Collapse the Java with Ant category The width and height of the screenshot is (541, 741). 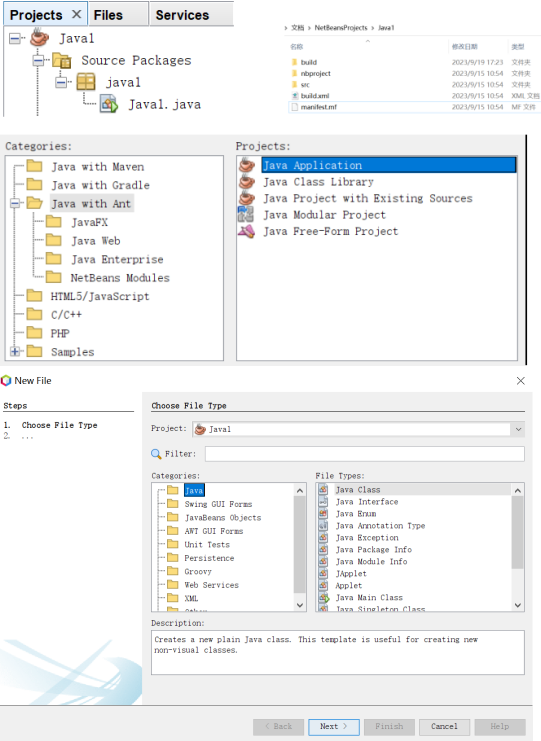point(15,203)
